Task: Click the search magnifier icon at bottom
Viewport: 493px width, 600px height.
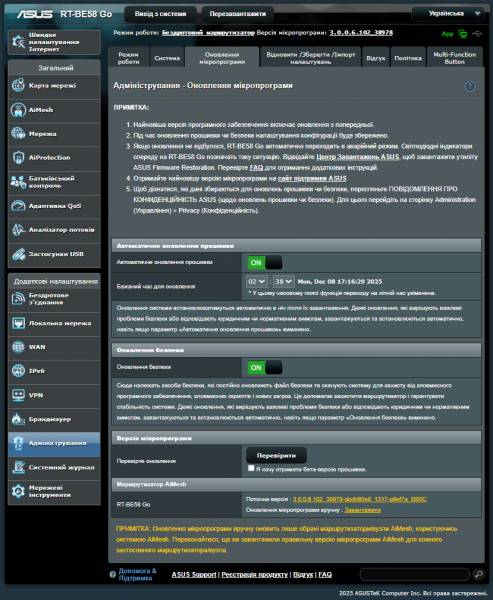Action: click(x=478, y=574)
